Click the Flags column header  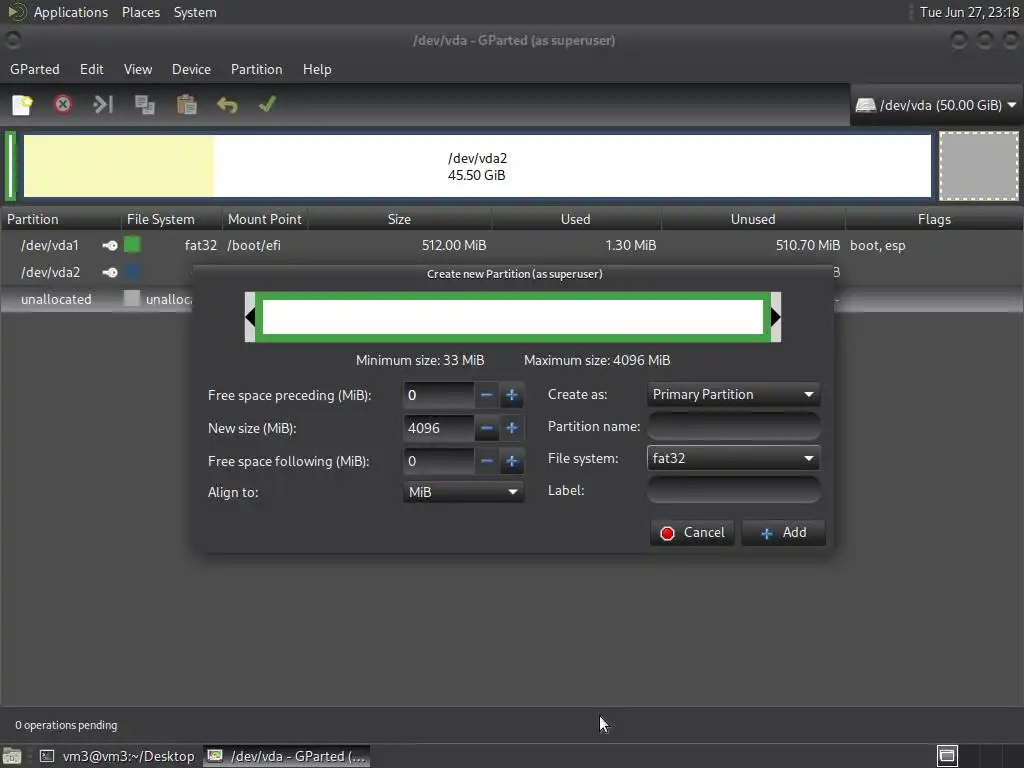click(934, 219)
